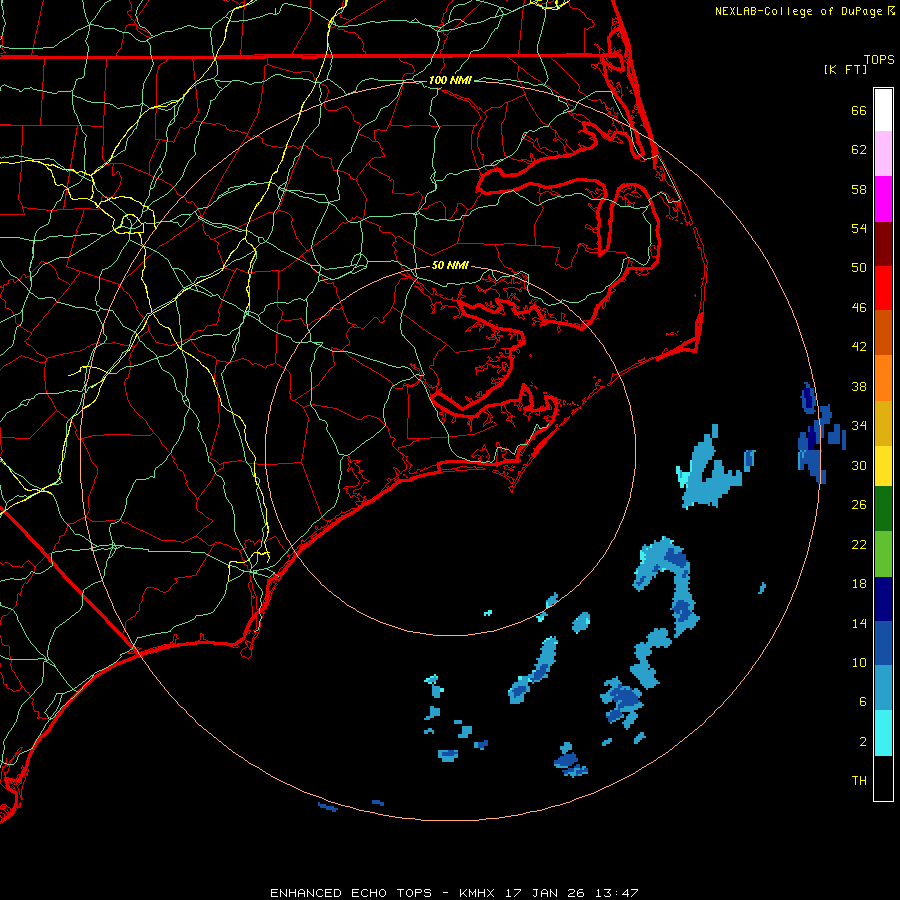Click the '17 JAN 26' date text
Screen dimensions: 900x900
(x=544, y=893)
